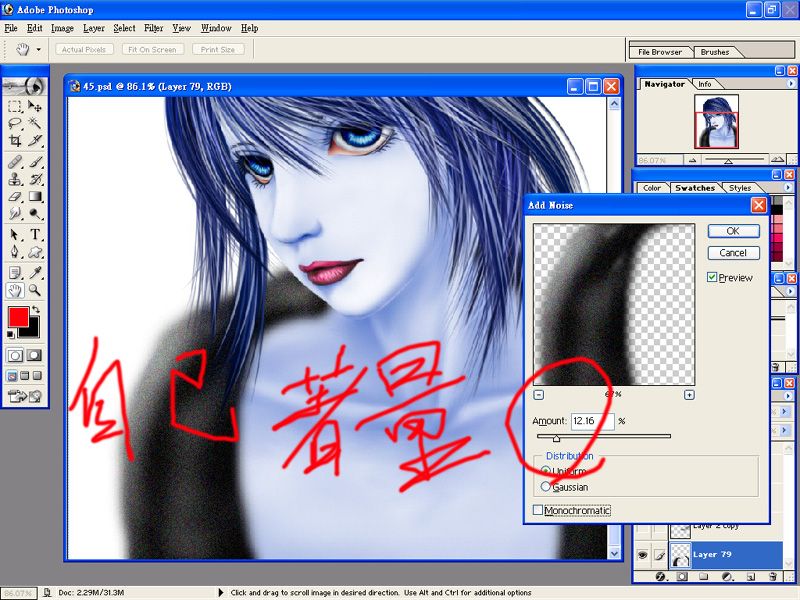Select the Smudge tool

tap(15, 213)
